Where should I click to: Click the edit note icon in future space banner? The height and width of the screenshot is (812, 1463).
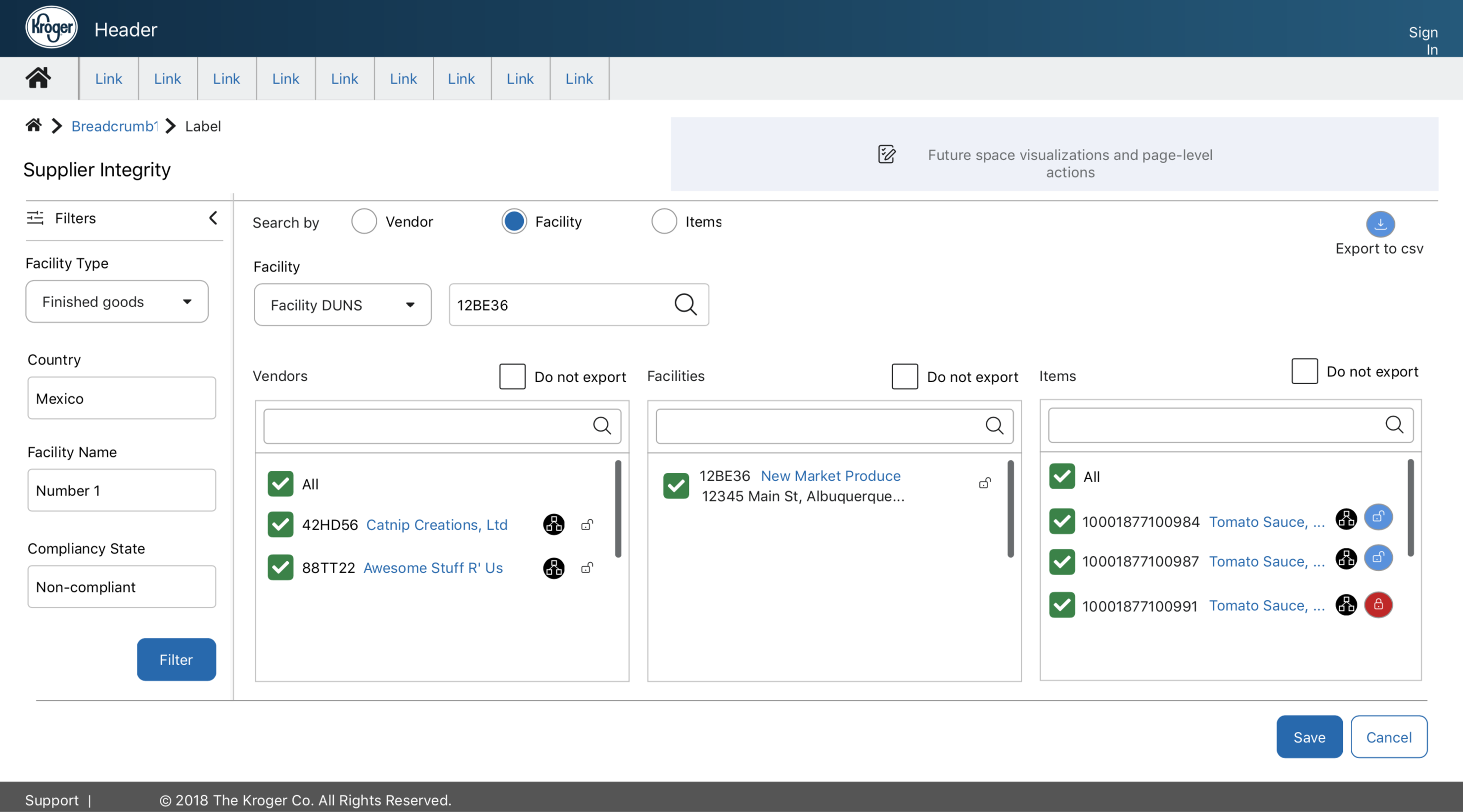click(x=886, y=154)
